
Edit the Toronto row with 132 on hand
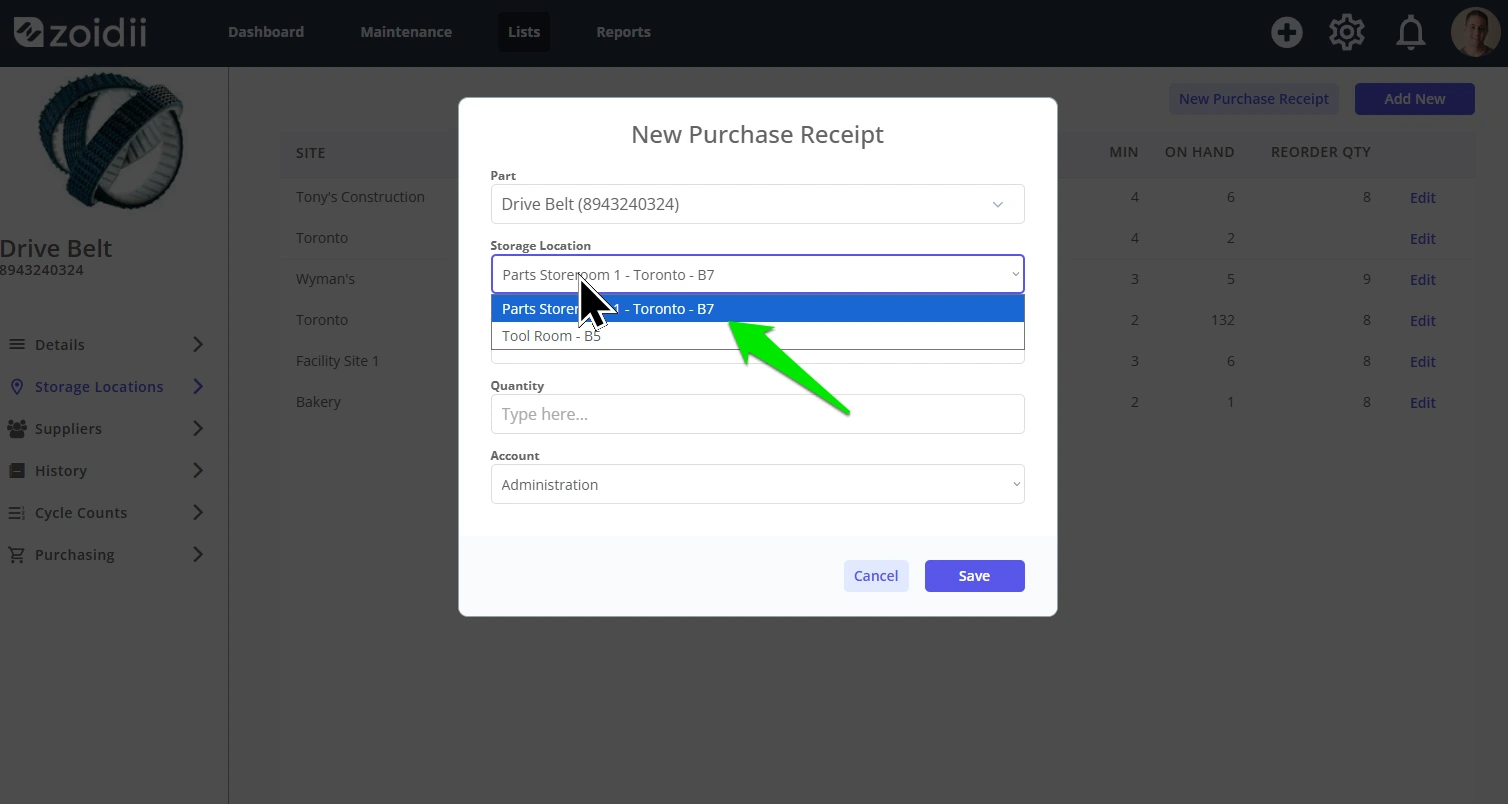click(x=1422, y=321)
